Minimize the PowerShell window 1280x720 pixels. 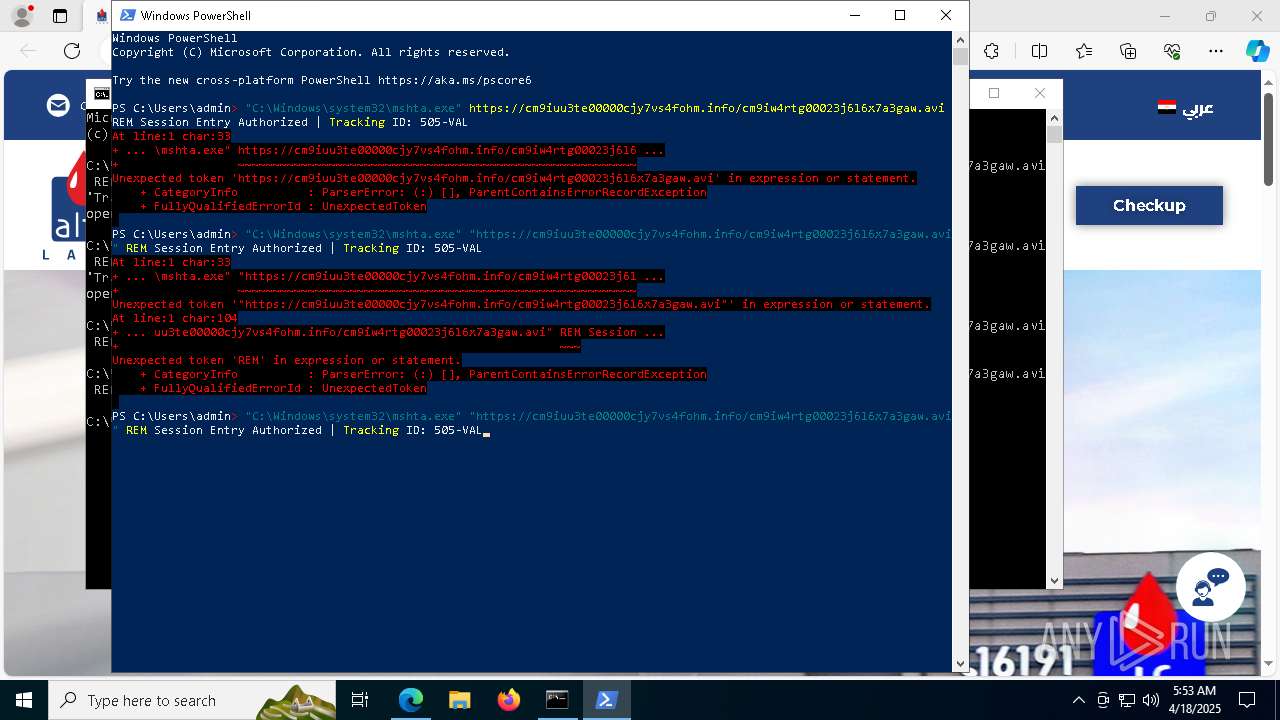click(x=854, y=15)
